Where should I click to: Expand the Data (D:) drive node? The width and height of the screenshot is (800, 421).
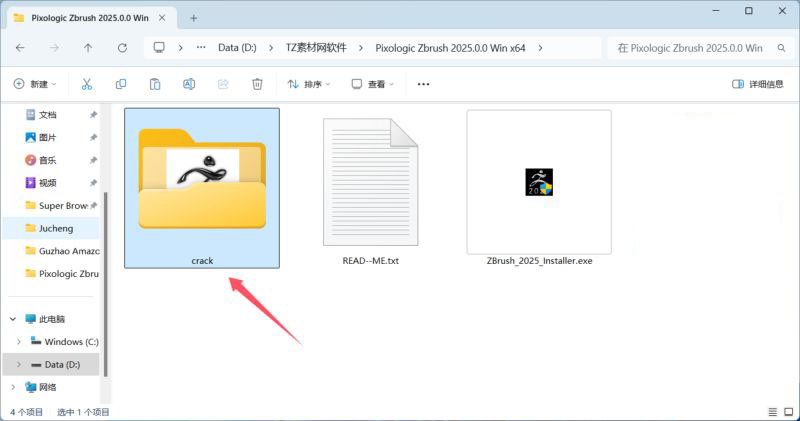[19, 364]
